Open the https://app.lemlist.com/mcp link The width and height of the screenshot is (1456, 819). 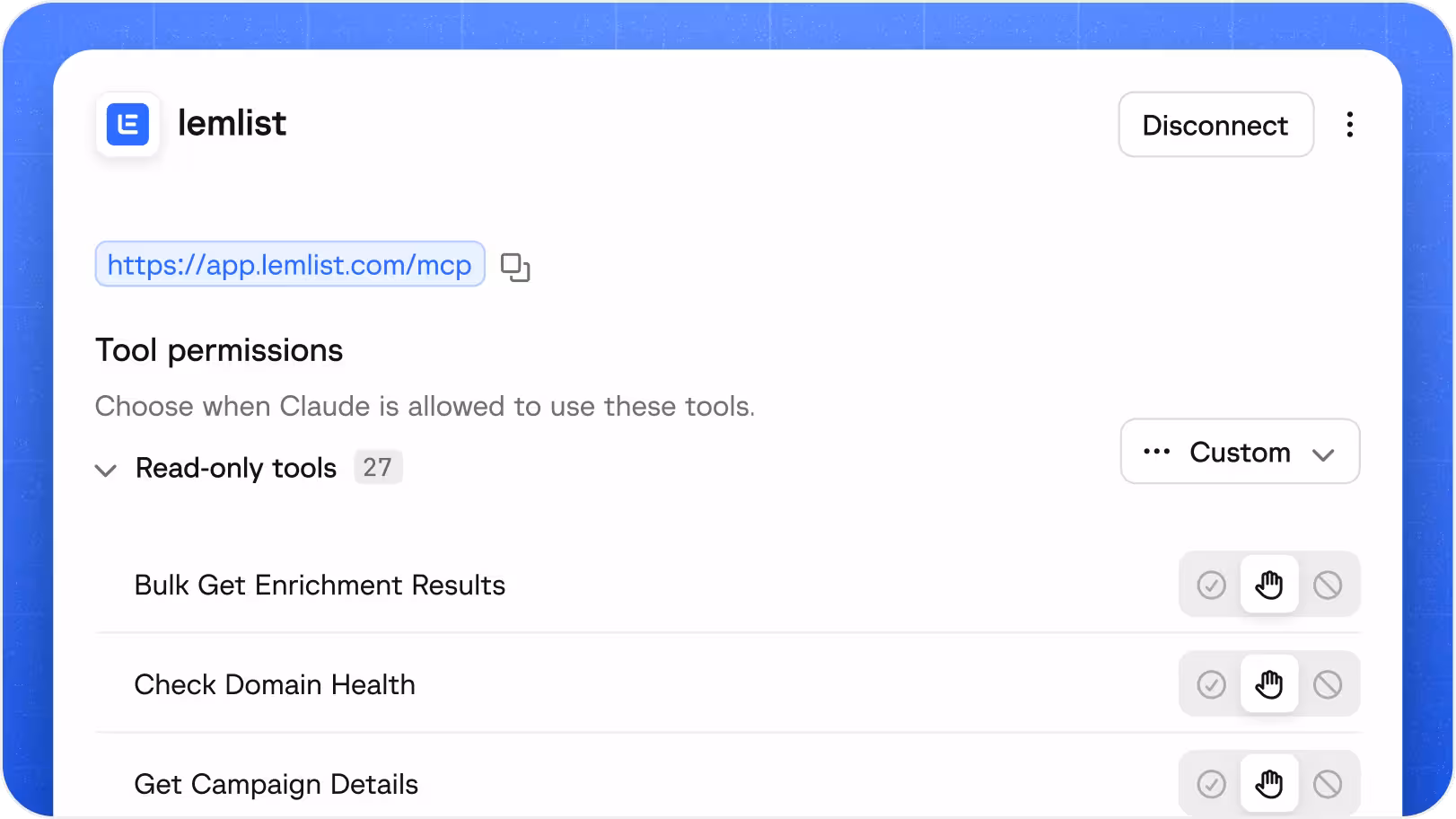[290, 265]
